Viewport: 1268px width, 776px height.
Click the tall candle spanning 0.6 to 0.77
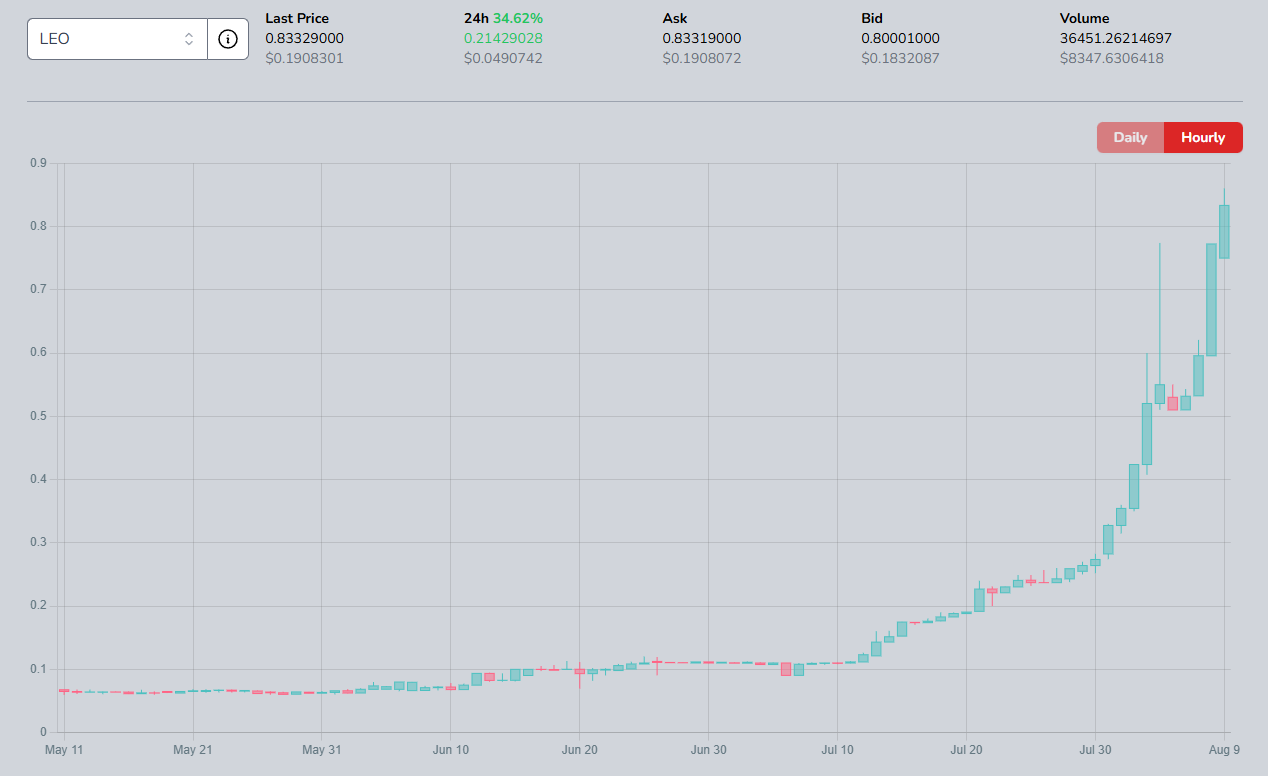1211,300
